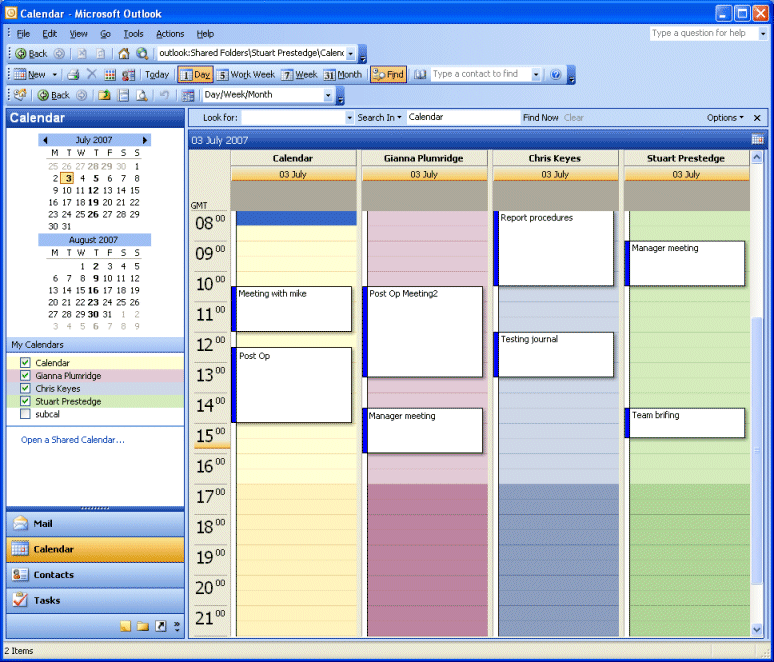Screen dimensions: 774x662
Task: Switch to Day view button
Action: [195, 75]
